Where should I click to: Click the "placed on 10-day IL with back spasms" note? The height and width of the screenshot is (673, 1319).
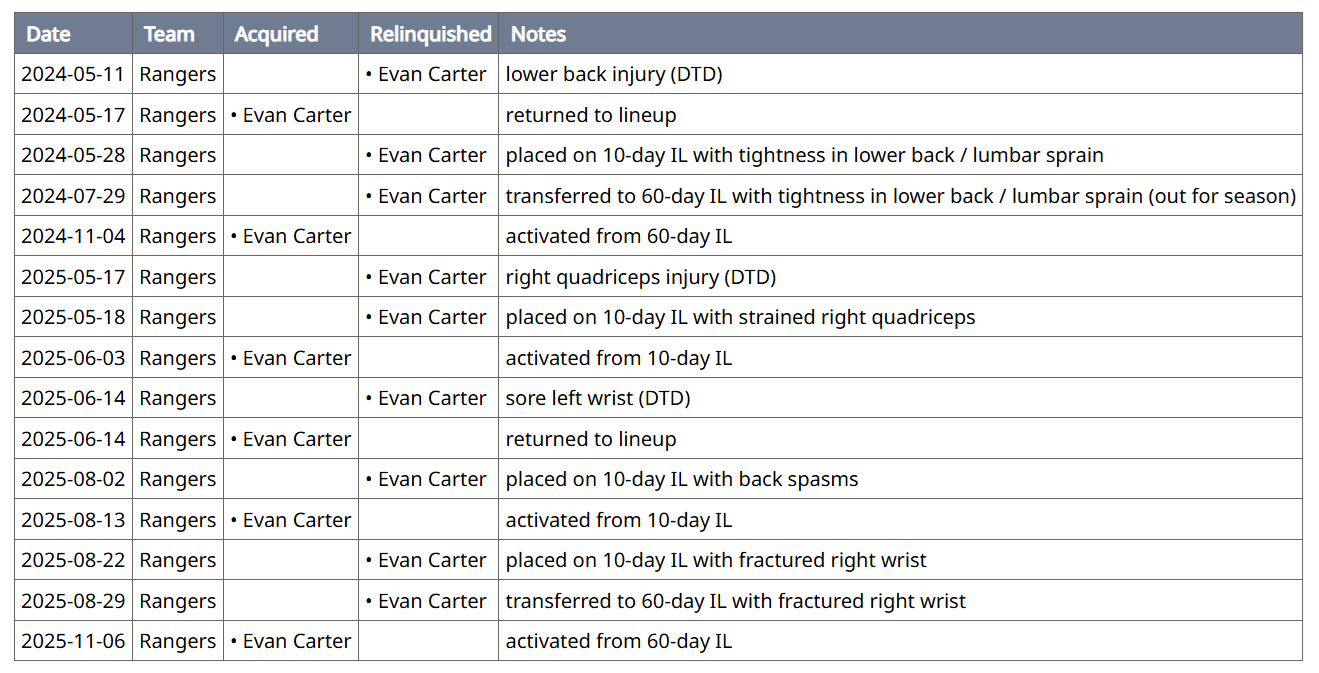(x=681, y=479)
